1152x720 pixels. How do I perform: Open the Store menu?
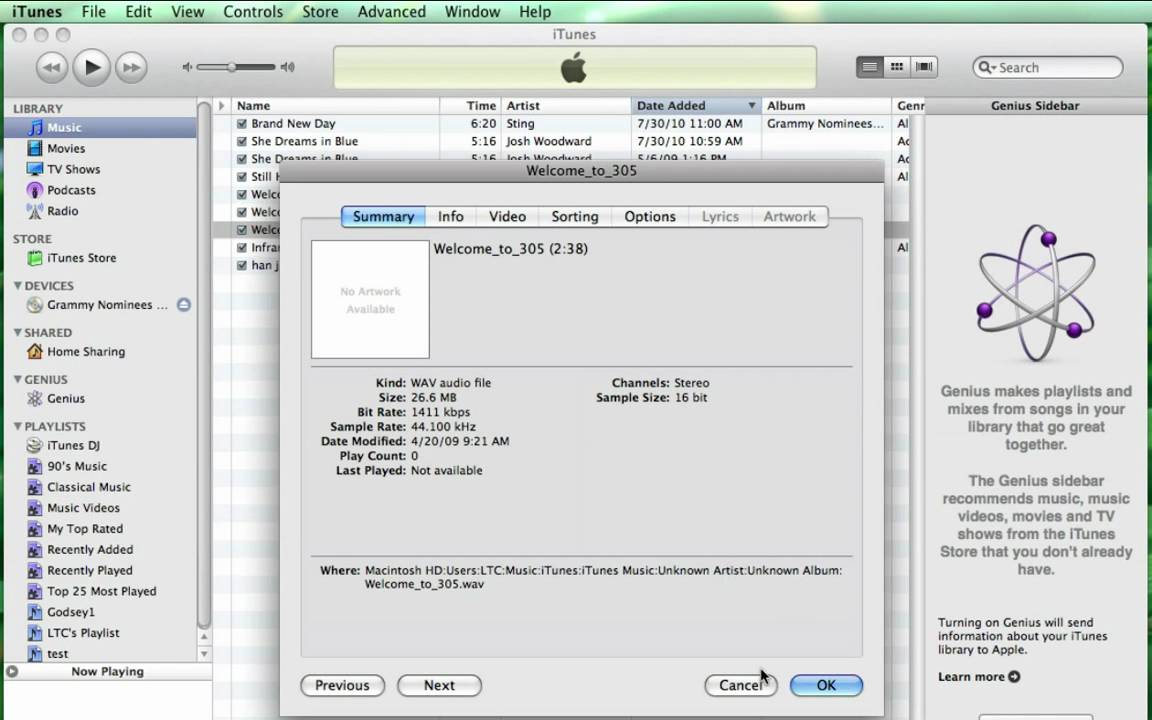click(320, 12)
